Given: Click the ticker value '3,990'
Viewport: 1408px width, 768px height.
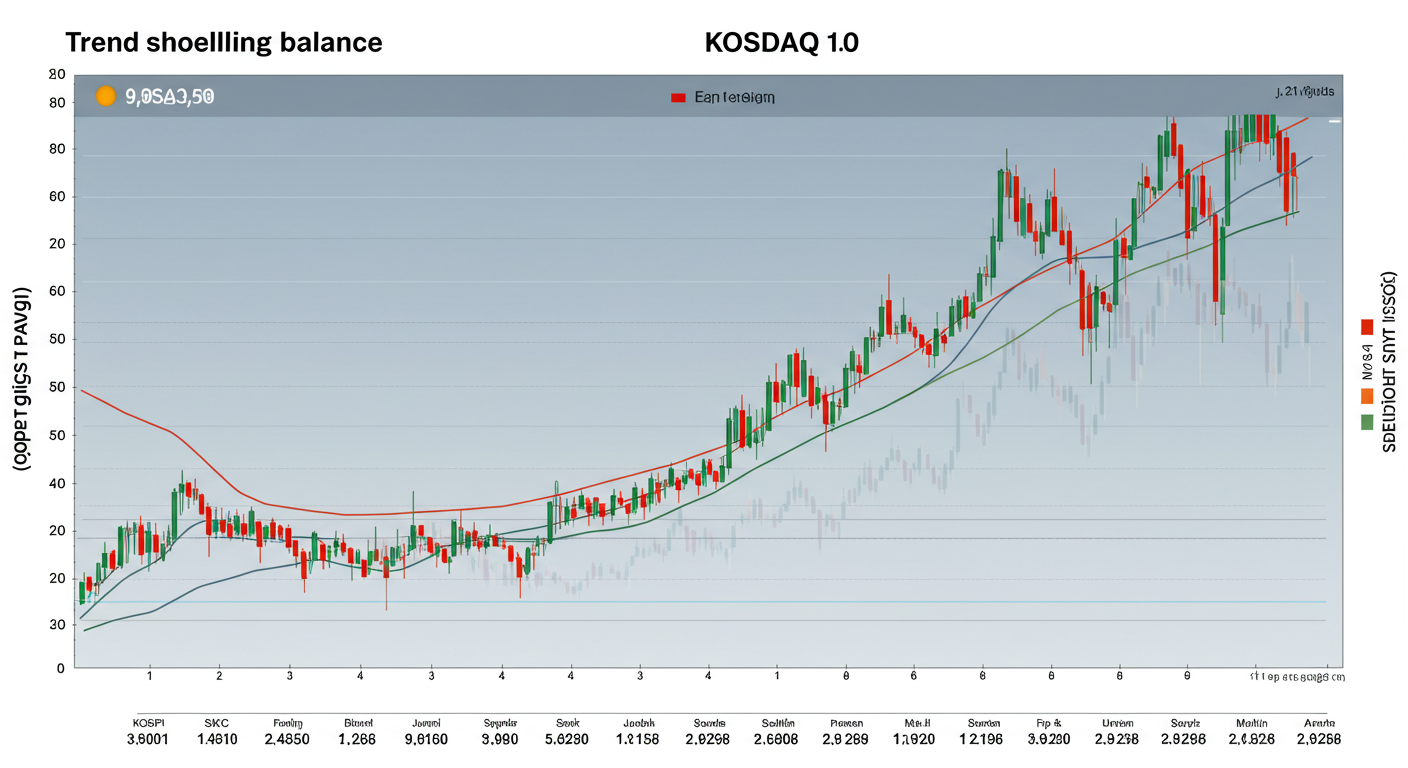Looking at the screenshot, I should point(499,741).
